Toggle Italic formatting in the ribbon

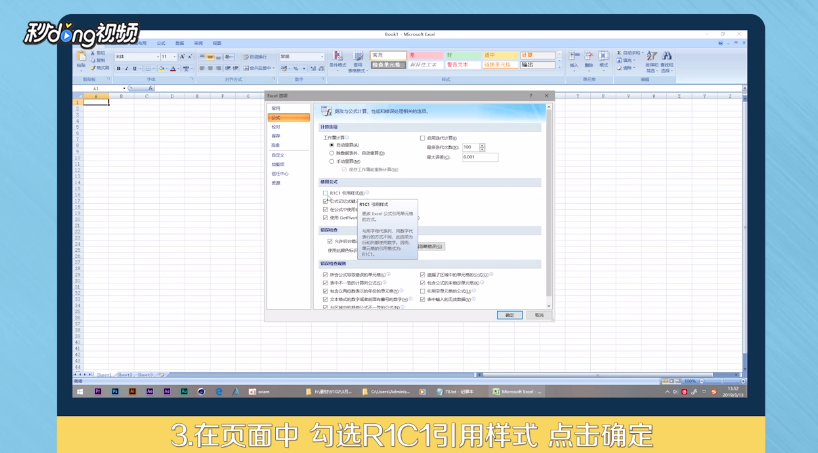[126, 68]
